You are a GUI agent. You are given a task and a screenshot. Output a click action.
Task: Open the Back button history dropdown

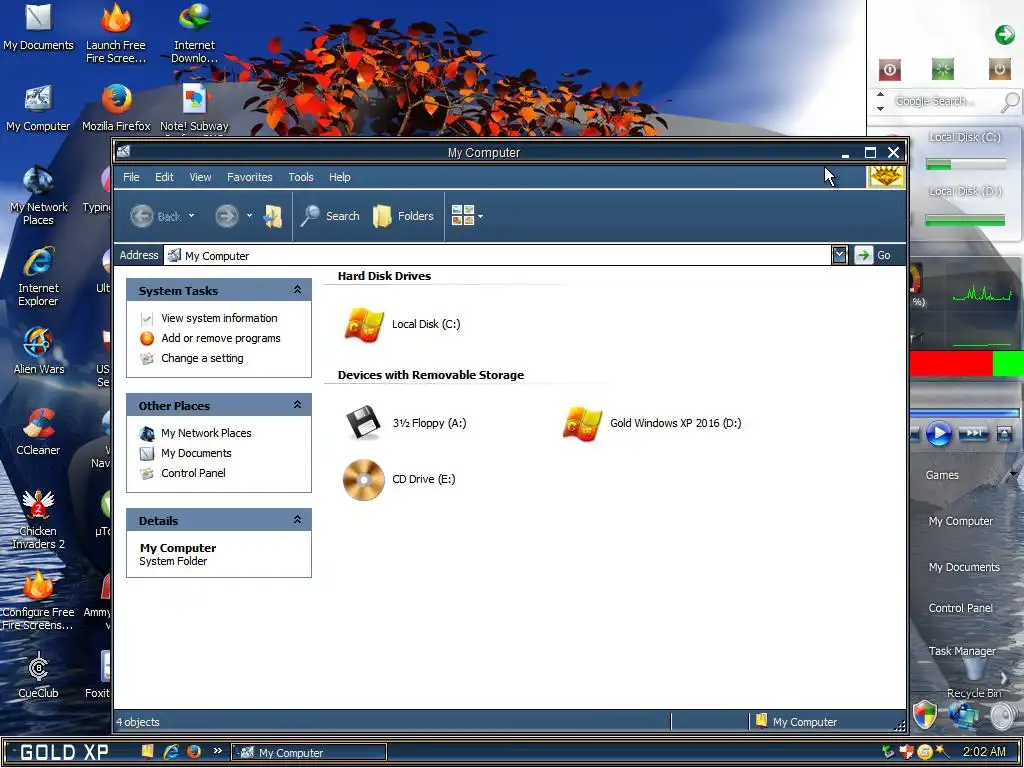click(191, 216)
